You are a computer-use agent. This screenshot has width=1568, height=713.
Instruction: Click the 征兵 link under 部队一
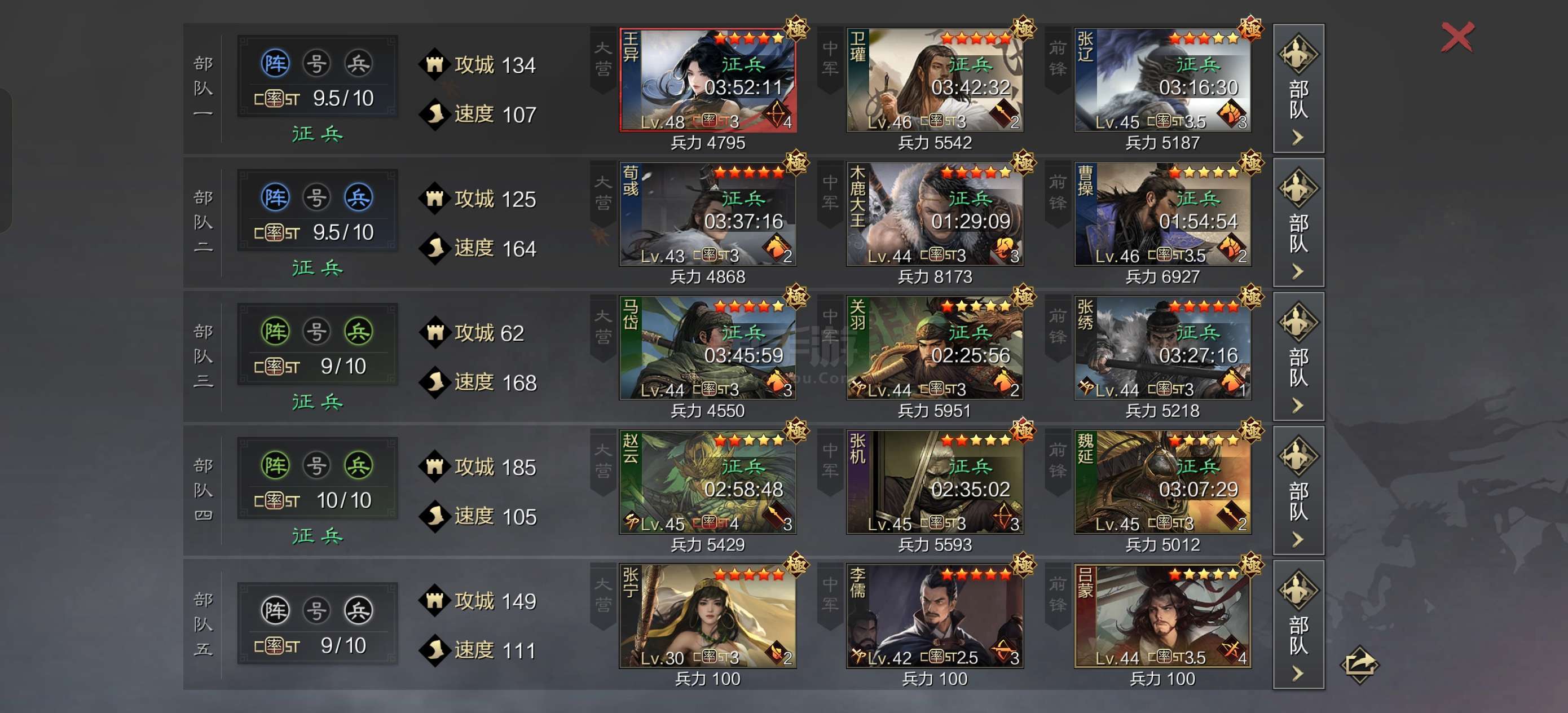[317, 134]
